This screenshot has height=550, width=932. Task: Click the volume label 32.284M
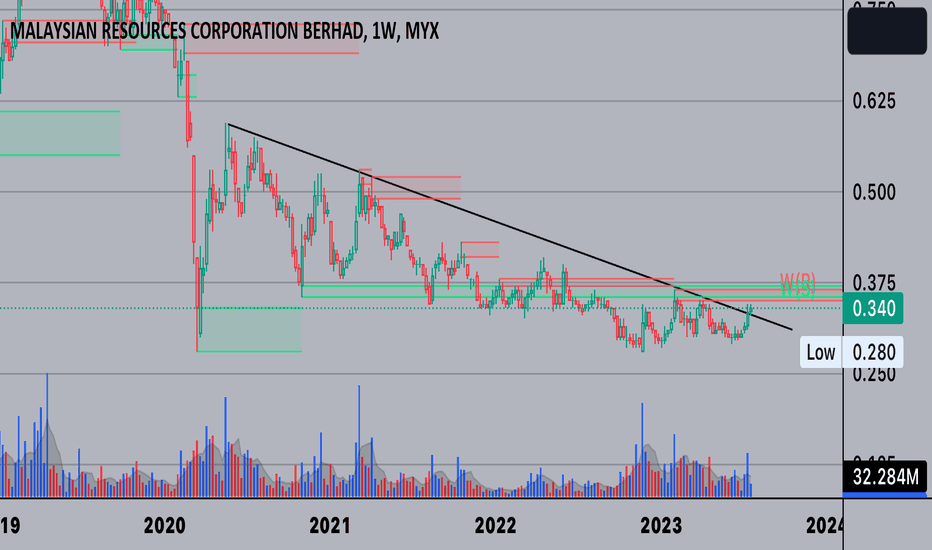[884, 476]
